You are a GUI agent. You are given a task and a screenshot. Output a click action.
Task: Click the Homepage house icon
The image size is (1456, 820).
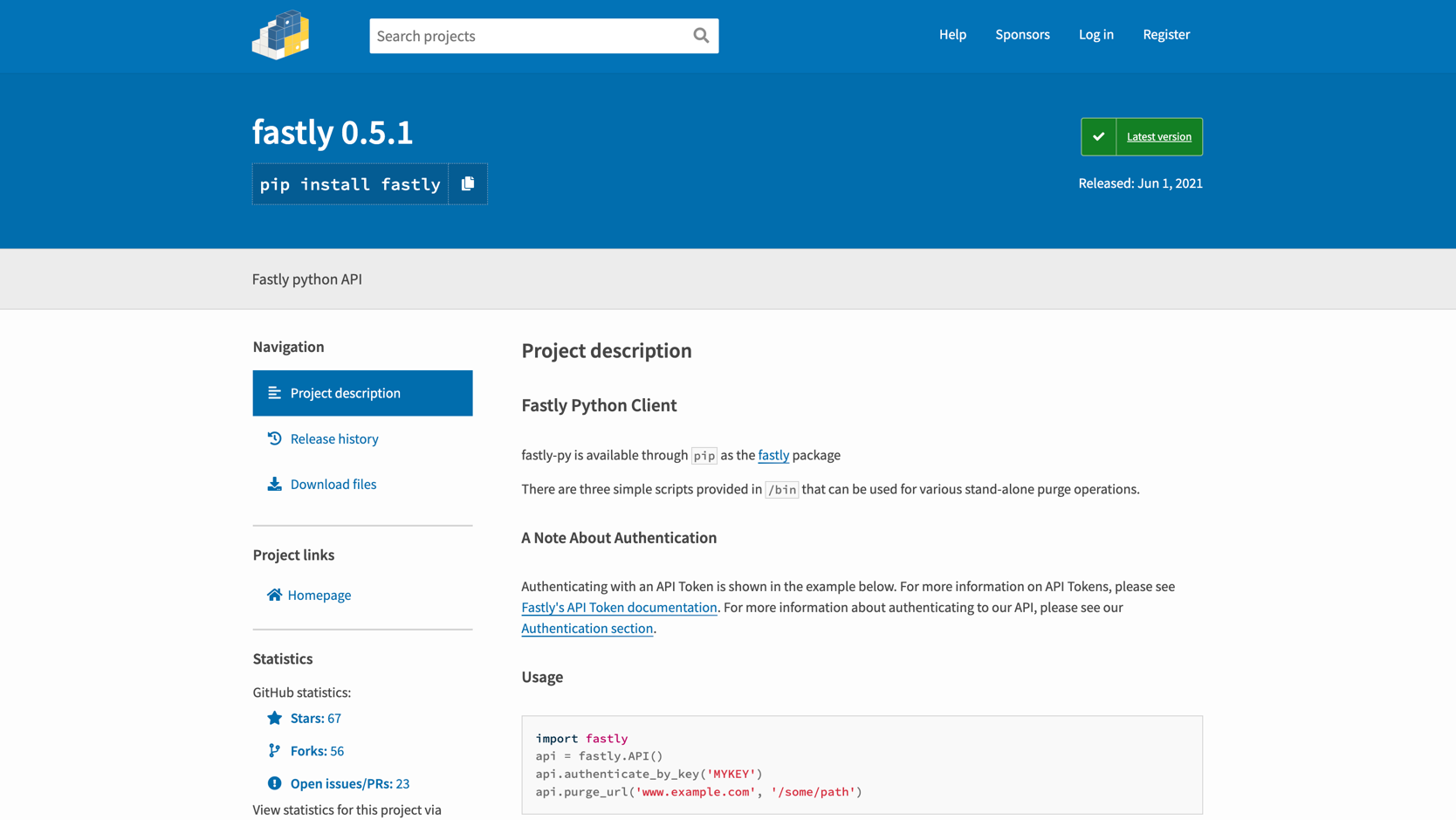tap(274, 595)
